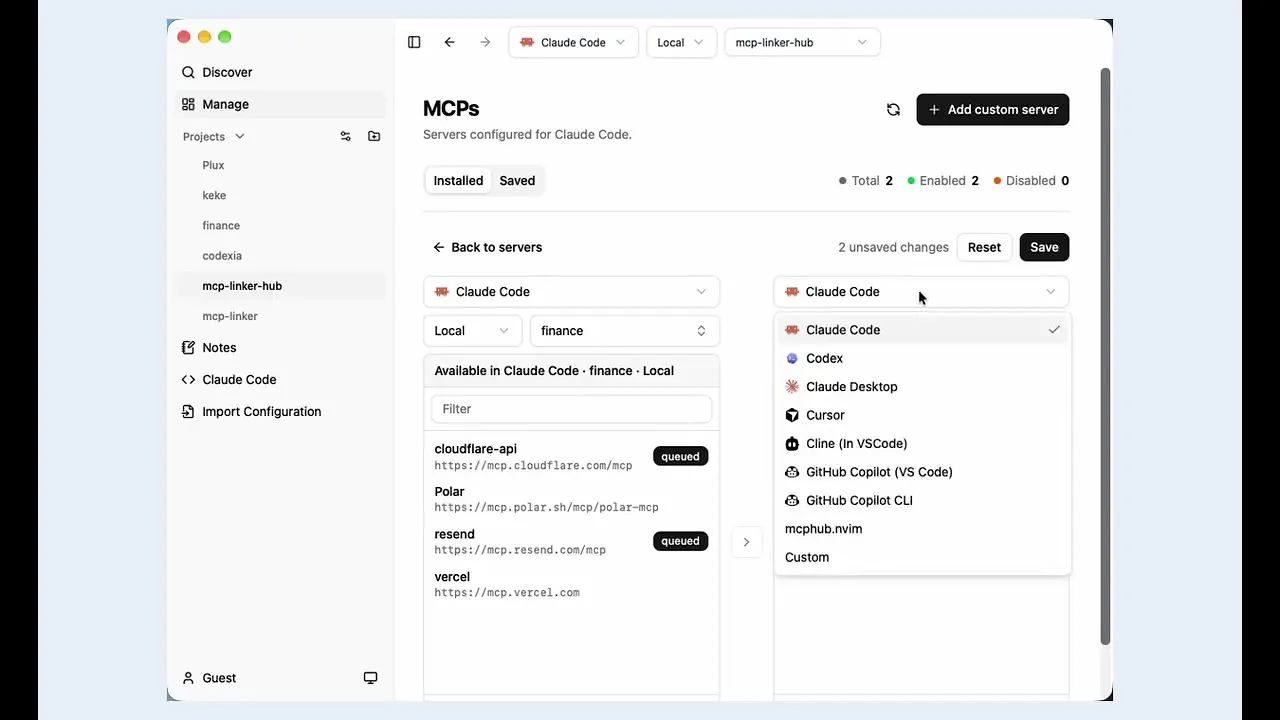
Task: Toggle the sidebar panel icon
Action: tap(414, 42)
